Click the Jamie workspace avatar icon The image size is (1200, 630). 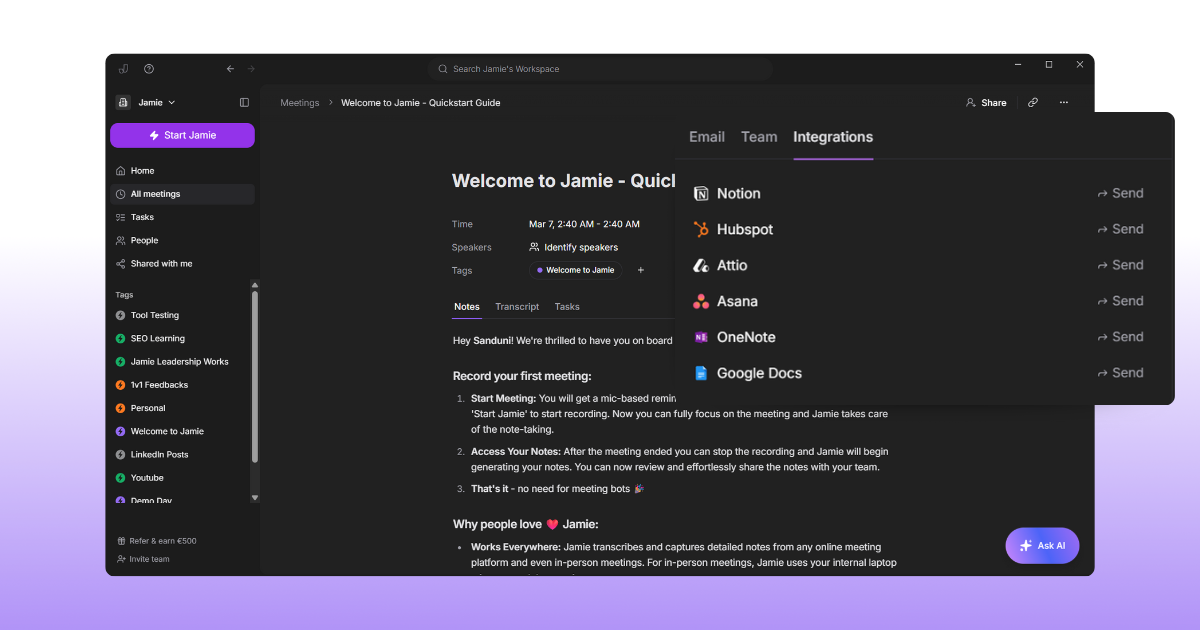click(x=123, y=102)
